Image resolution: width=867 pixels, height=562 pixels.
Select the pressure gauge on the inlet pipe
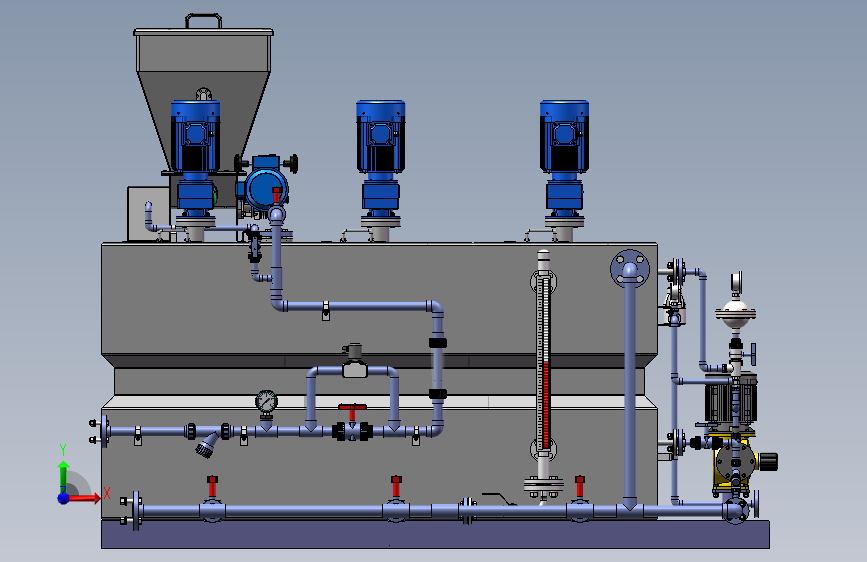click(267, 402)
